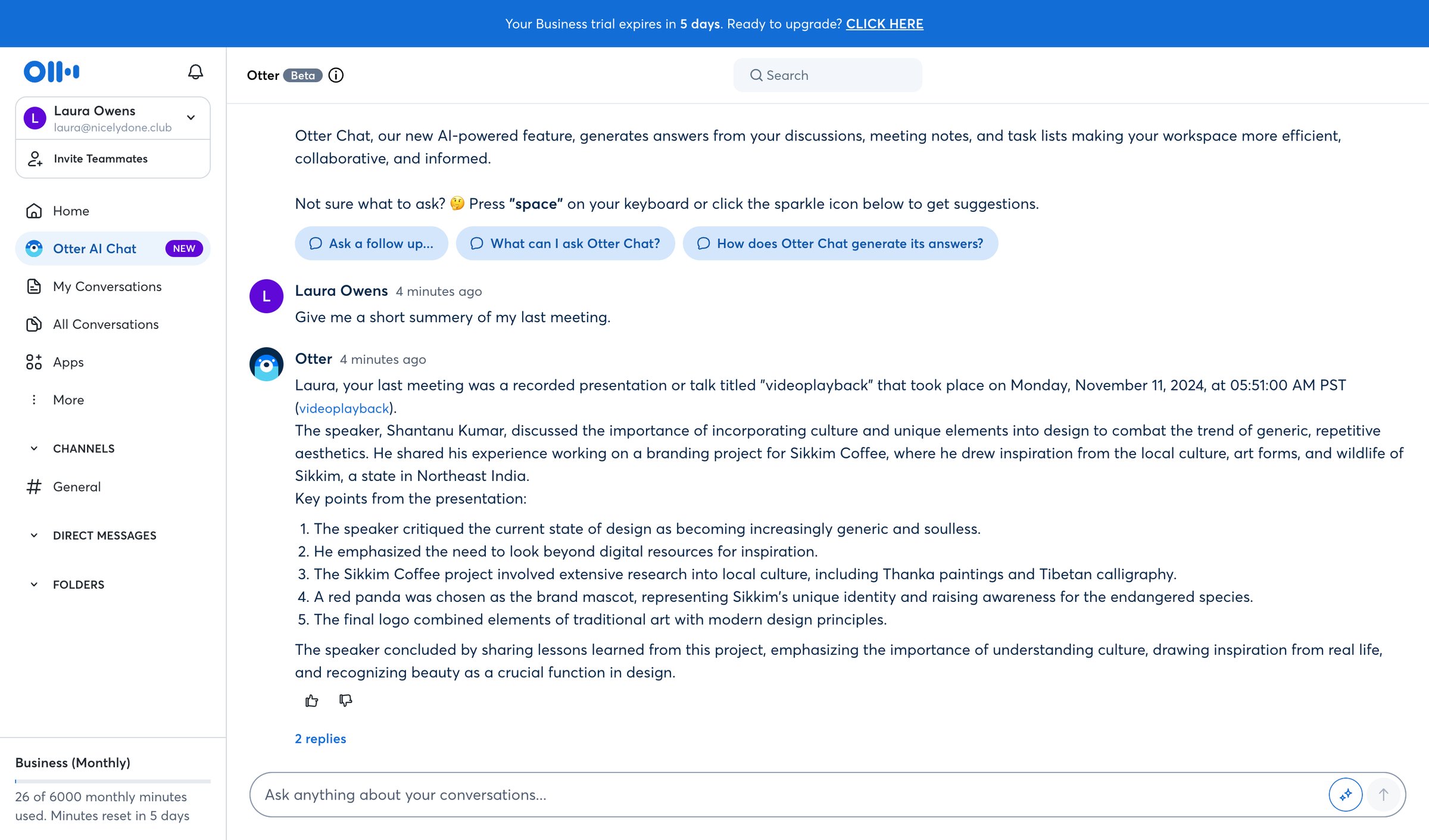Click the CLICK HERE upgrade link
This screenshot has height=840, width=1429.
pos(884,24)
